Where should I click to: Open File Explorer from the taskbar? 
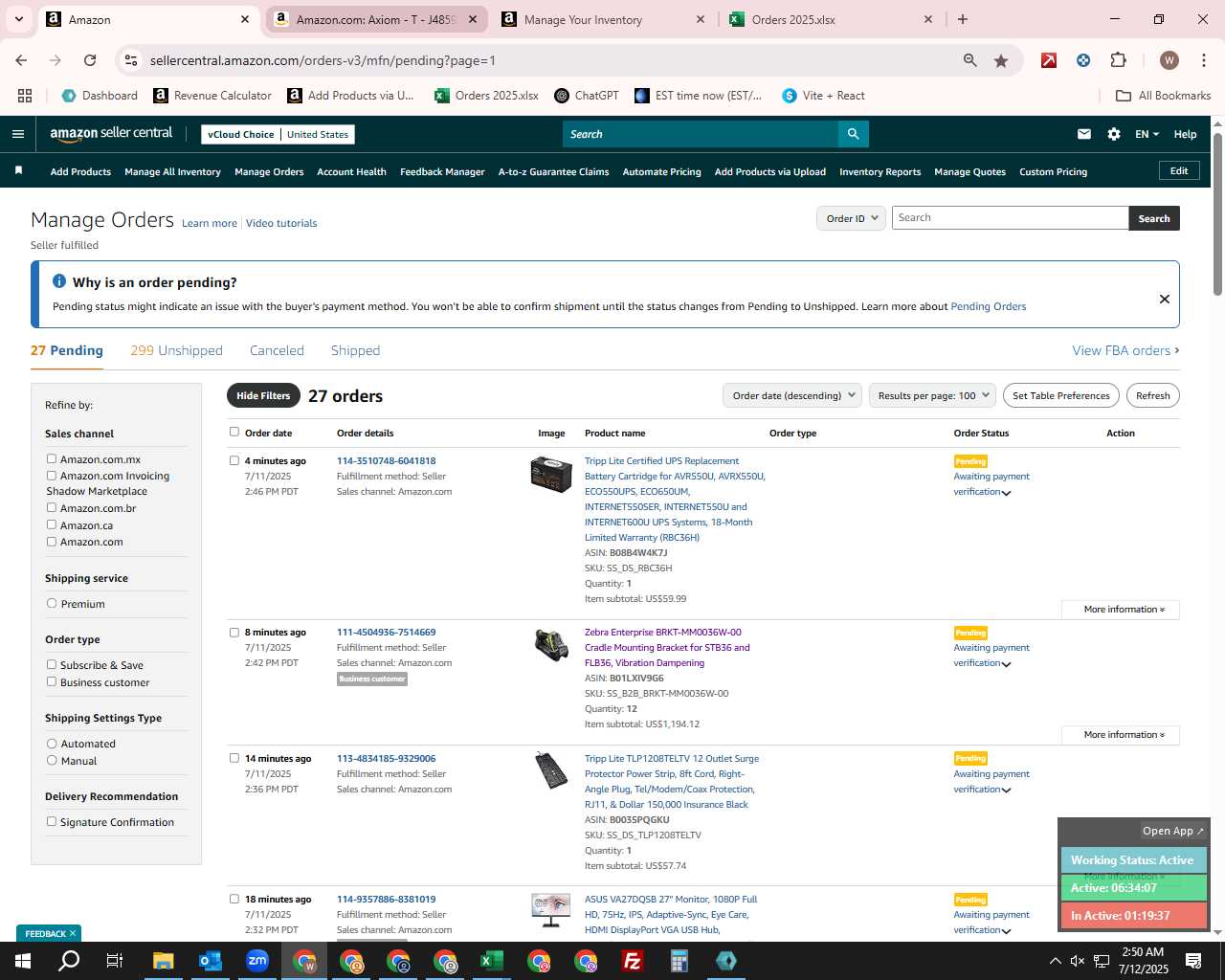(163, 961)
